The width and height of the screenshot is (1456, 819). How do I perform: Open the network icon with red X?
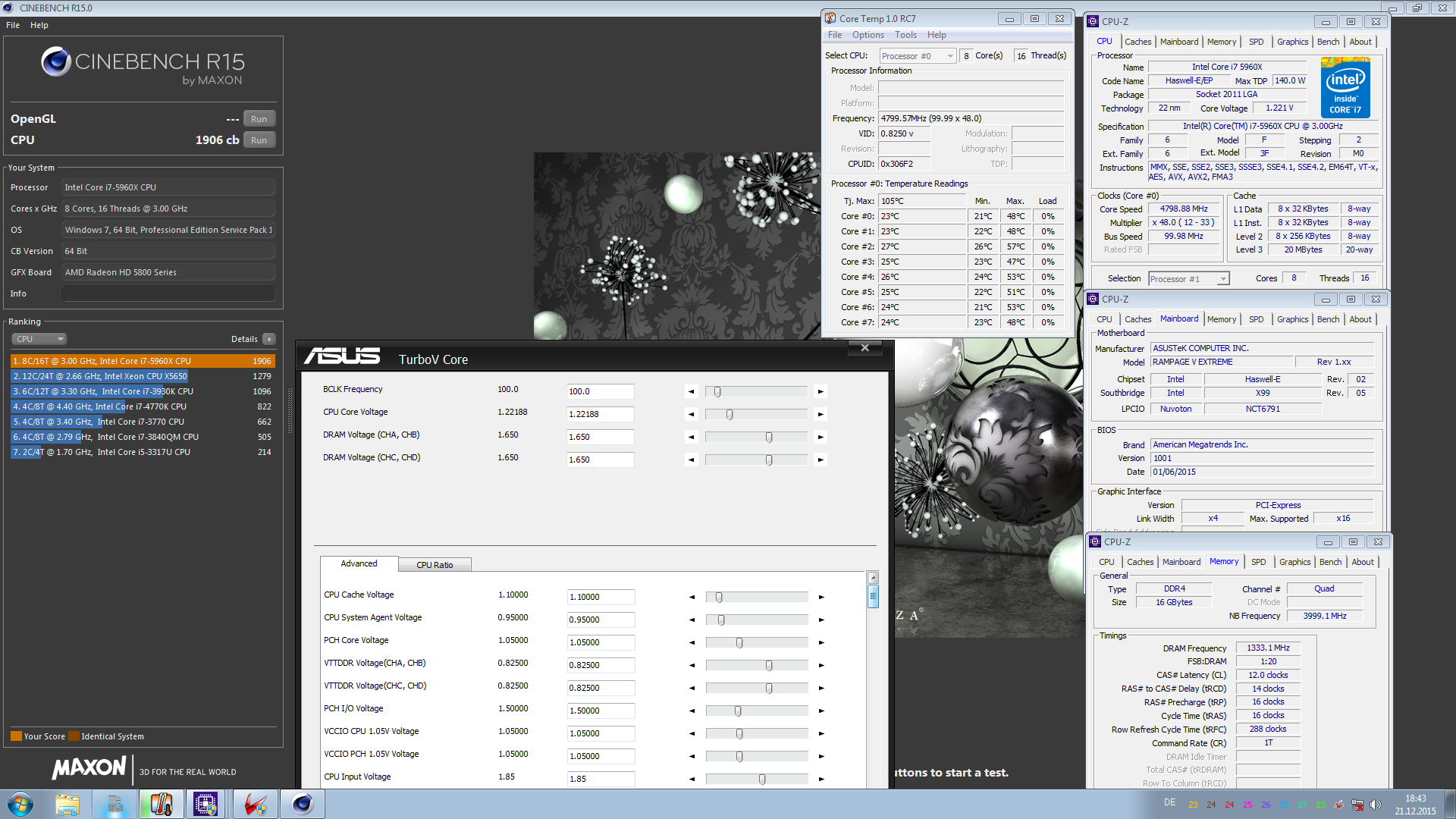(1357, 805)
